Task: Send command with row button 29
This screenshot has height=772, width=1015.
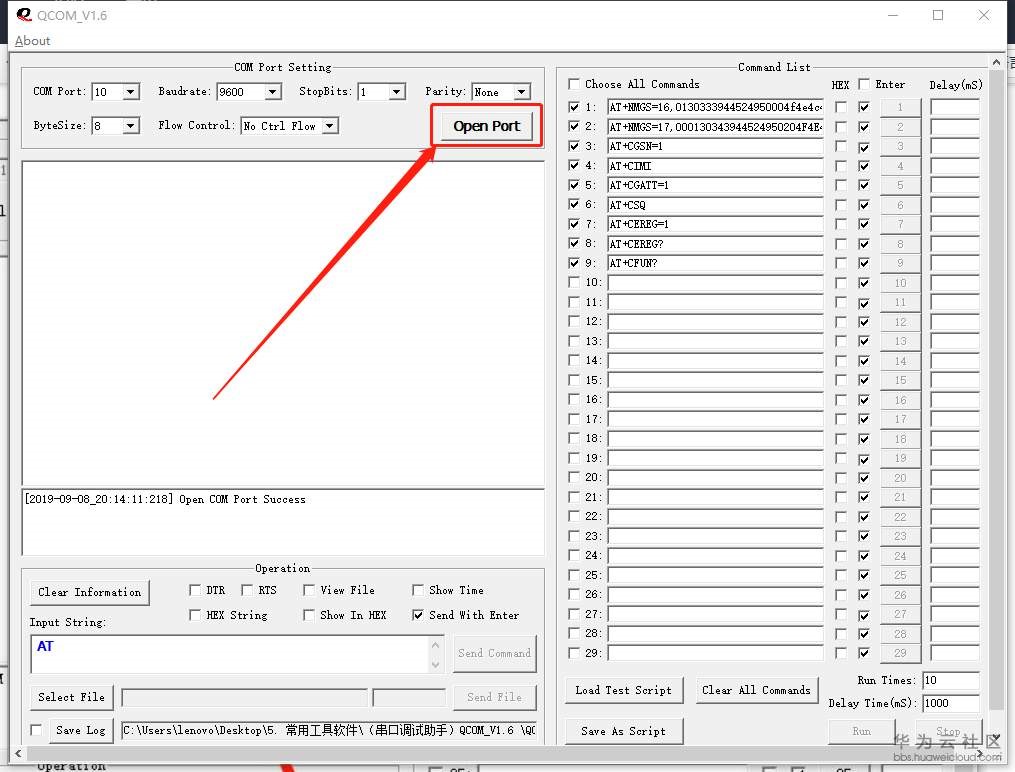Action: 900,653
